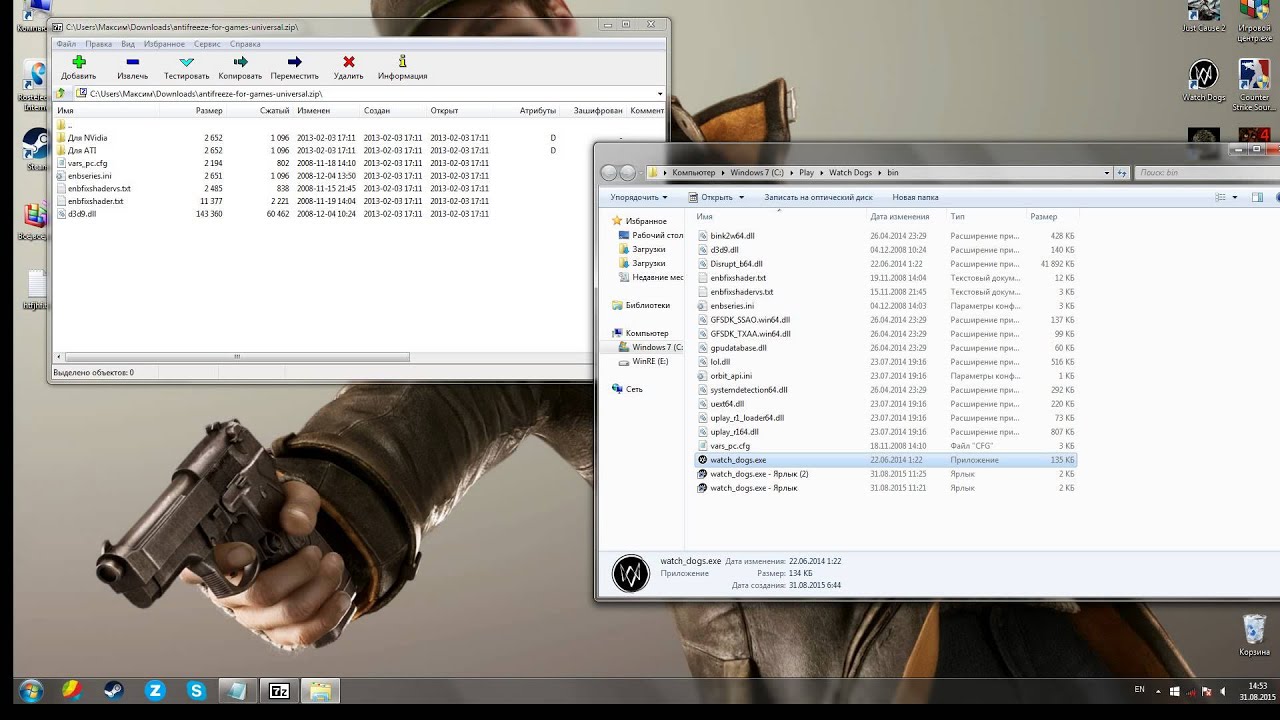Select Компьютер in the navigation pane

click(639, 333)
